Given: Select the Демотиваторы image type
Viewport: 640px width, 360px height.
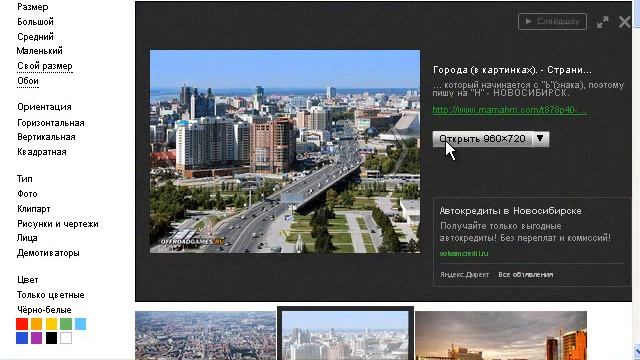Looking at the screenshot, I should pos(48,253).
